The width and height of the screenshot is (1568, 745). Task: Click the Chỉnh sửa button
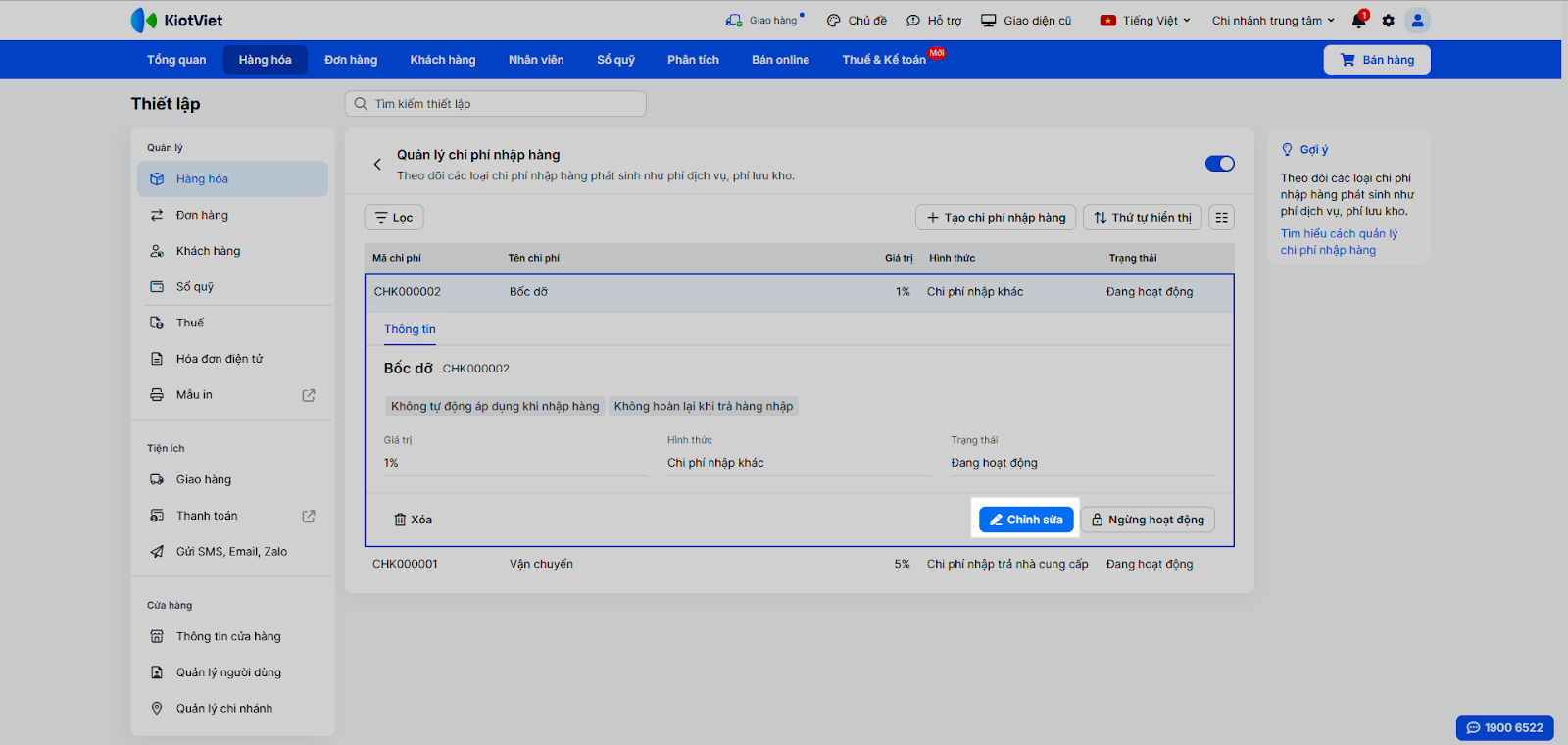click(1026, 520)
